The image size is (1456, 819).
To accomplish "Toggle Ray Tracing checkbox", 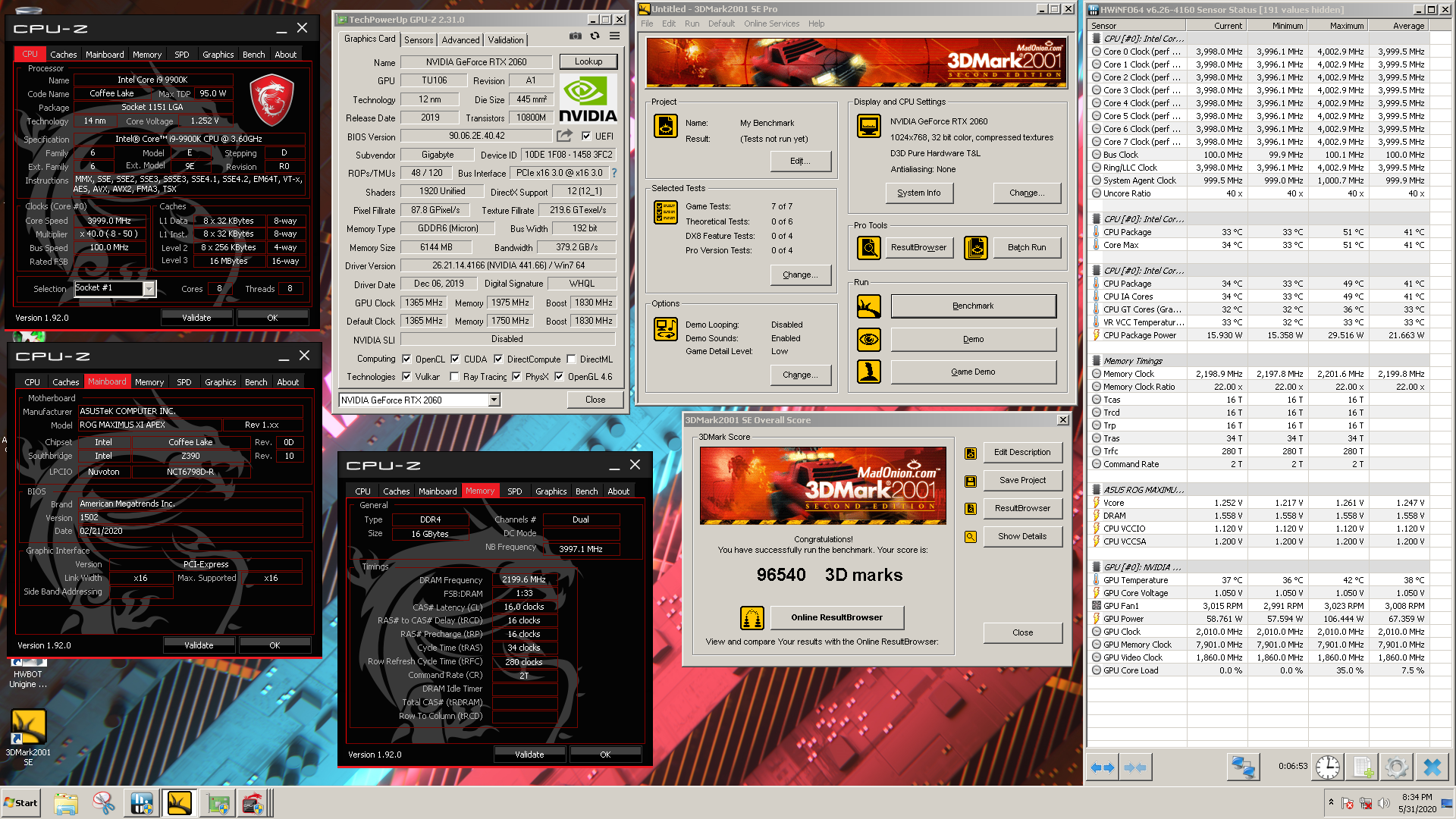I will (454, 377).
